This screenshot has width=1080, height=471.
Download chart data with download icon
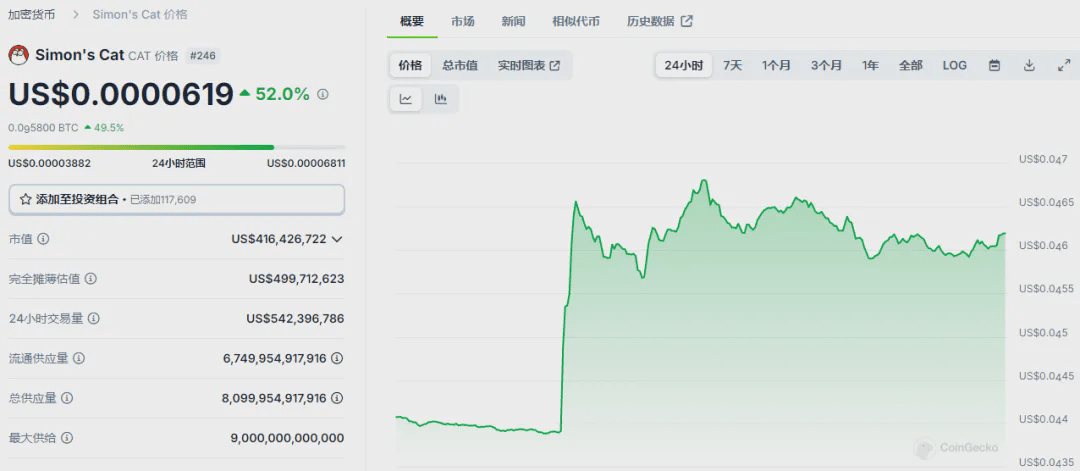1029,65
